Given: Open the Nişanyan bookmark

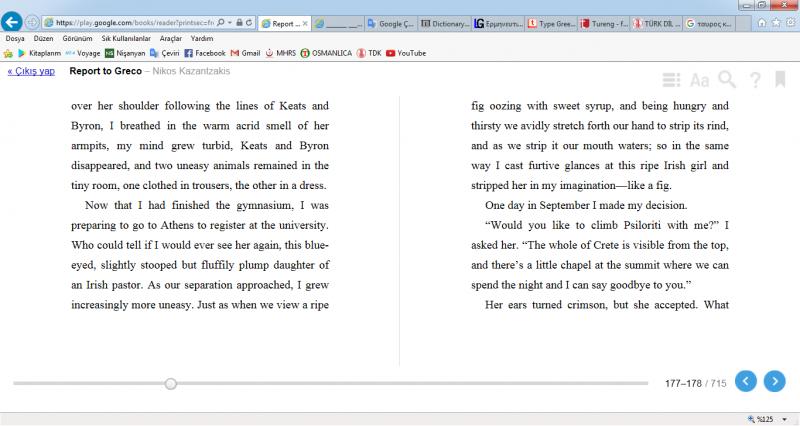Looking at the screenshot, I should [x=125, y=53].
